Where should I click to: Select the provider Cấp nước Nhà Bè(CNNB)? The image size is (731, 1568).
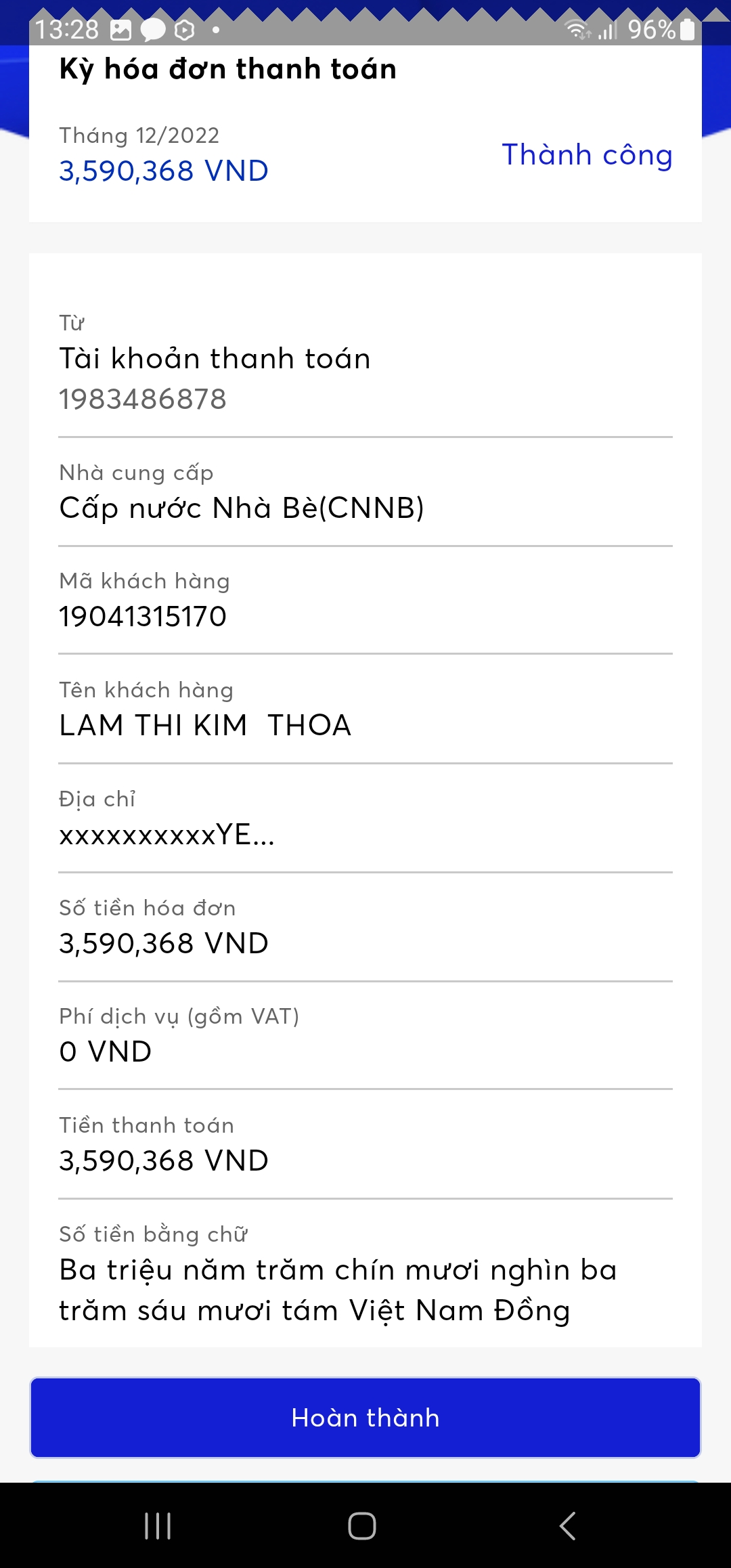[242, 508]
